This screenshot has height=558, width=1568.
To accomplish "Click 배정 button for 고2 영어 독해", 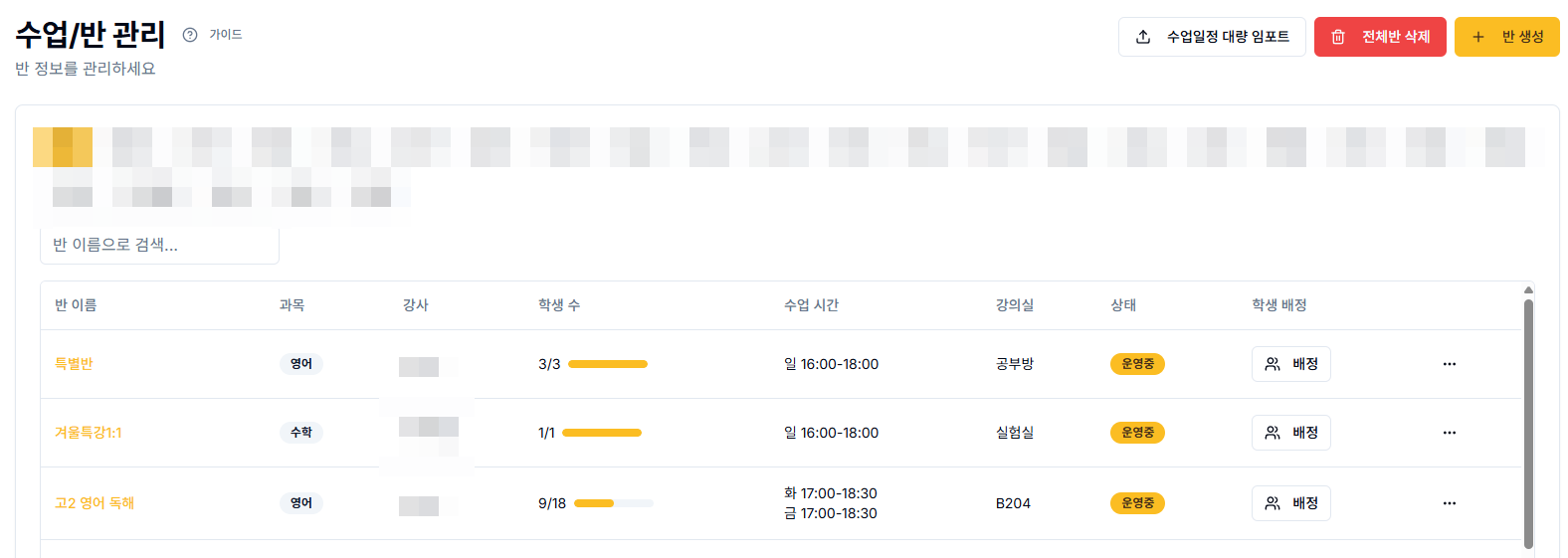I will pyautogui.click(x=1290, y=503).
